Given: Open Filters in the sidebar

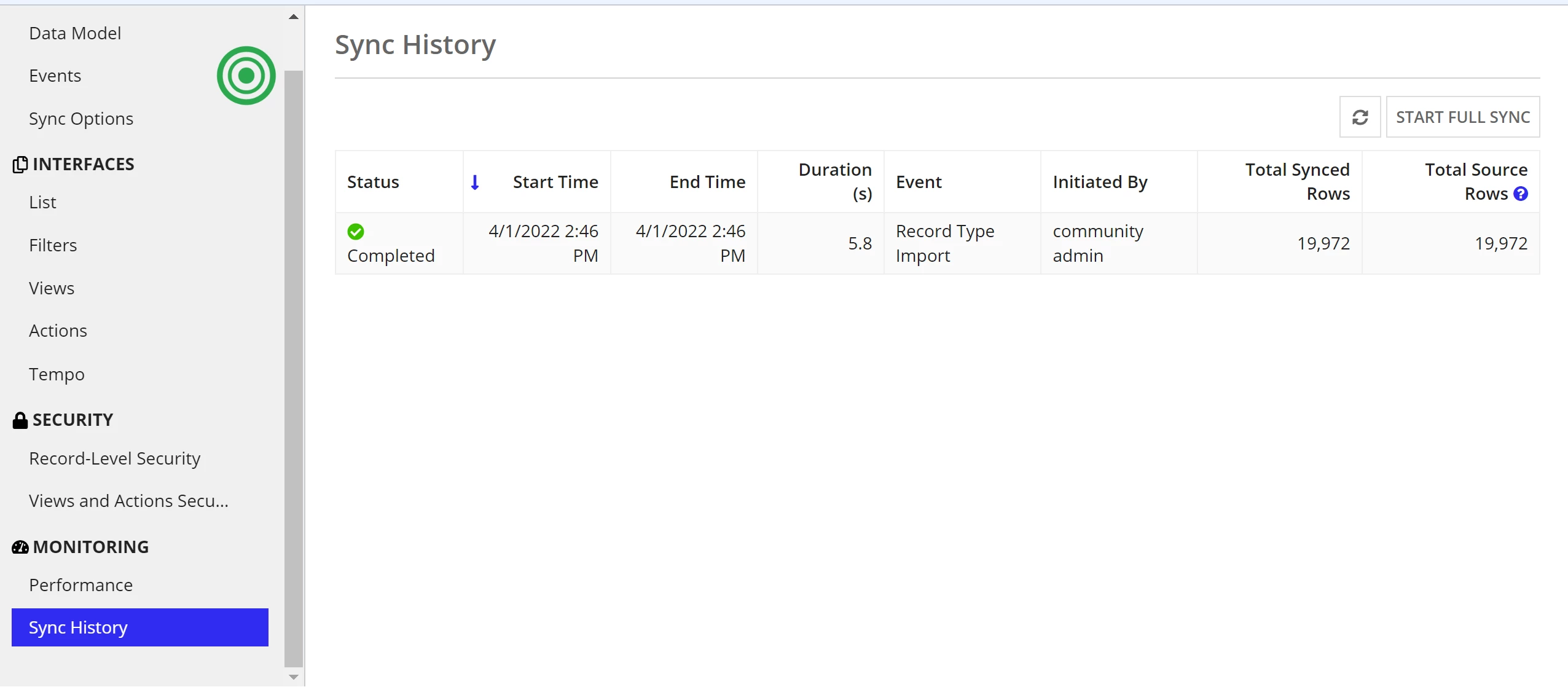Looking at the screenshot, I should click(53, 245).
